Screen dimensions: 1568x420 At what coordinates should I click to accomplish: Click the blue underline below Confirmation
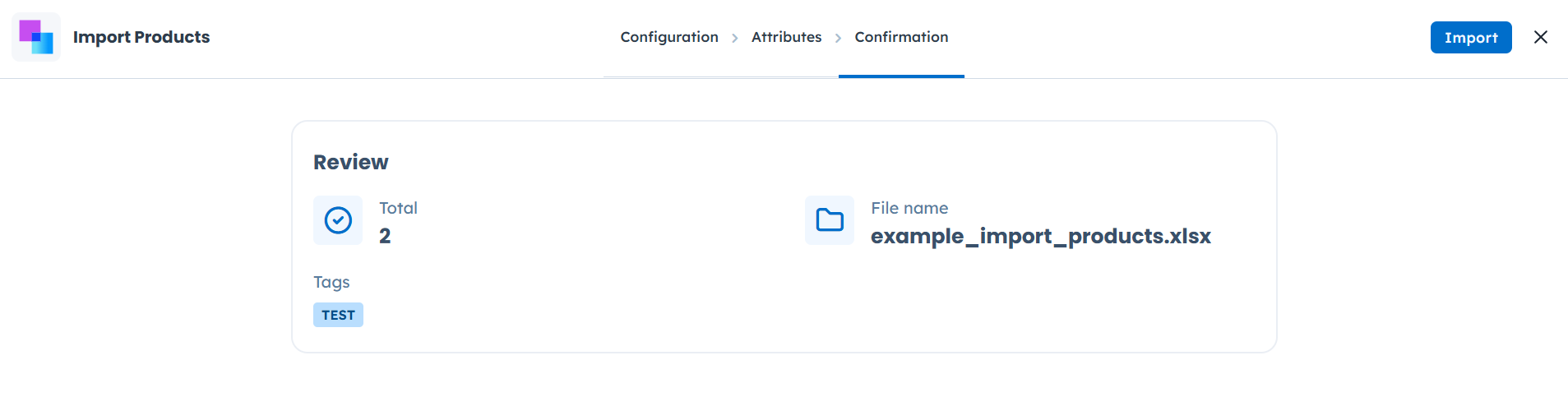point(901,76)
